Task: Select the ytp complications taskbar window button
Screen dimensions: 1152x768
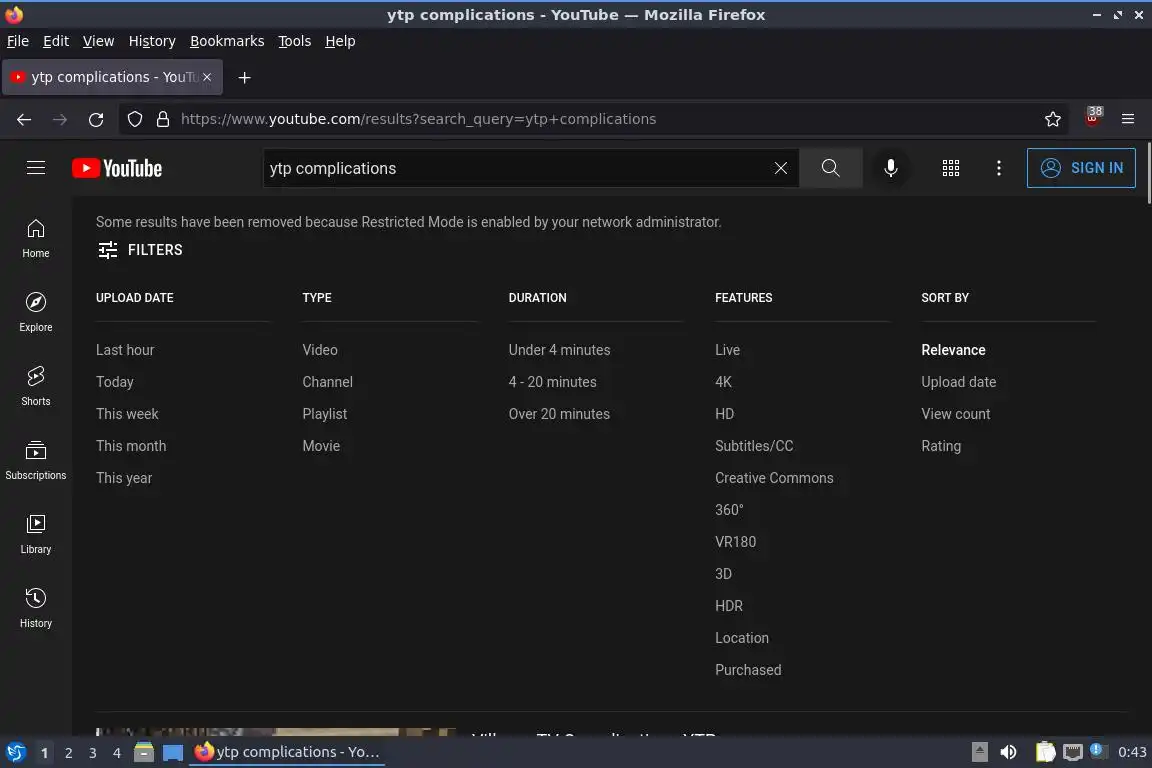Action: pos(287,752)
